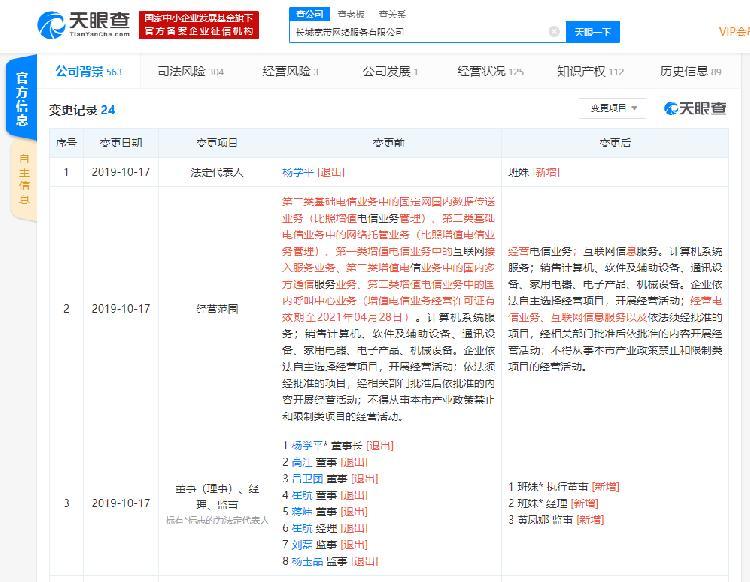
Task: Click the 经营范围 change item cell
Action: (217, 309)
